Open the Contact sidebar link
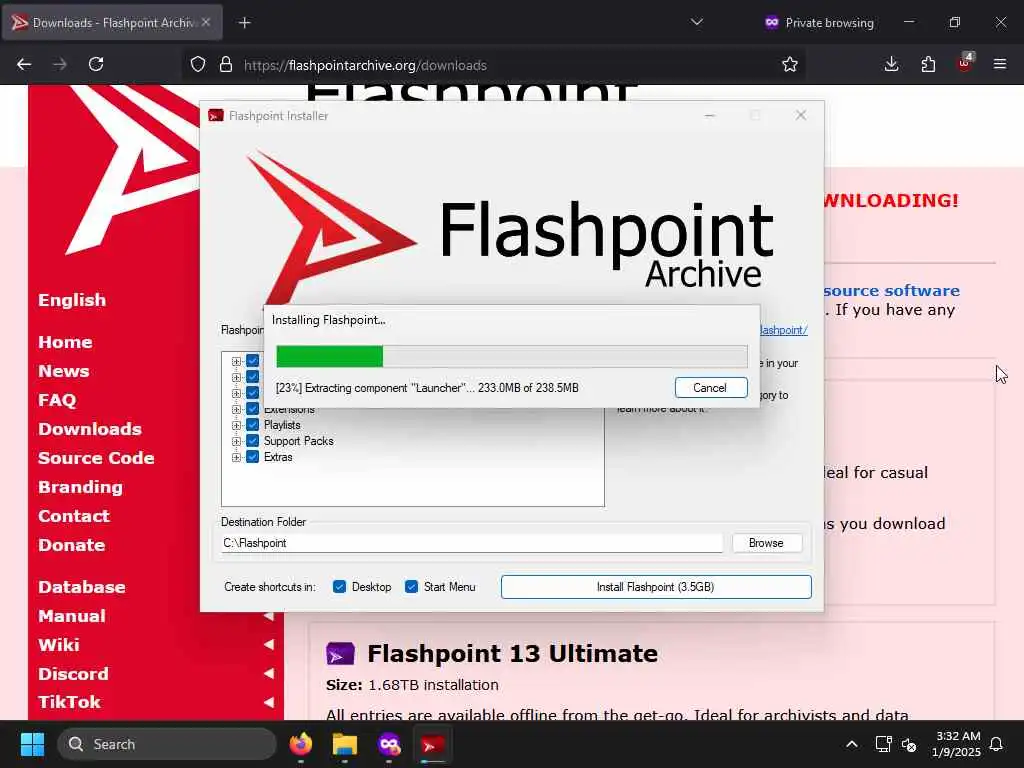 [74, 516]
